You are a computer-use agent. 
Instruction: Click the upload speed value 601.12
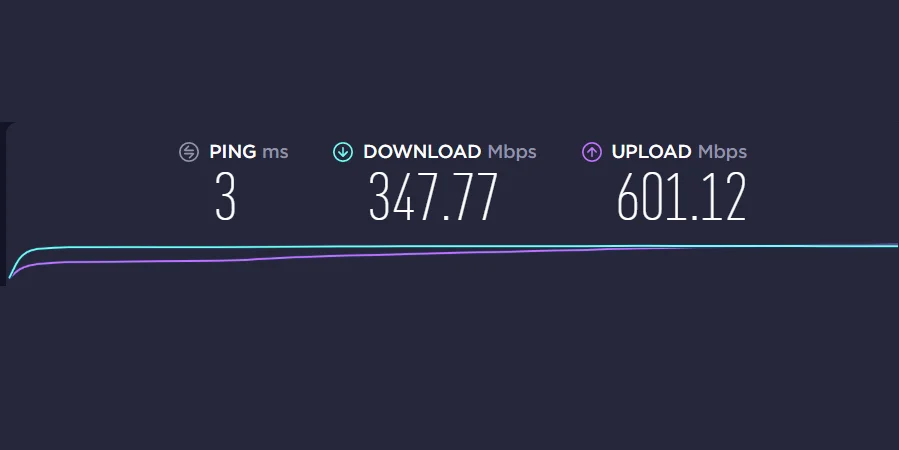(681, 197)
